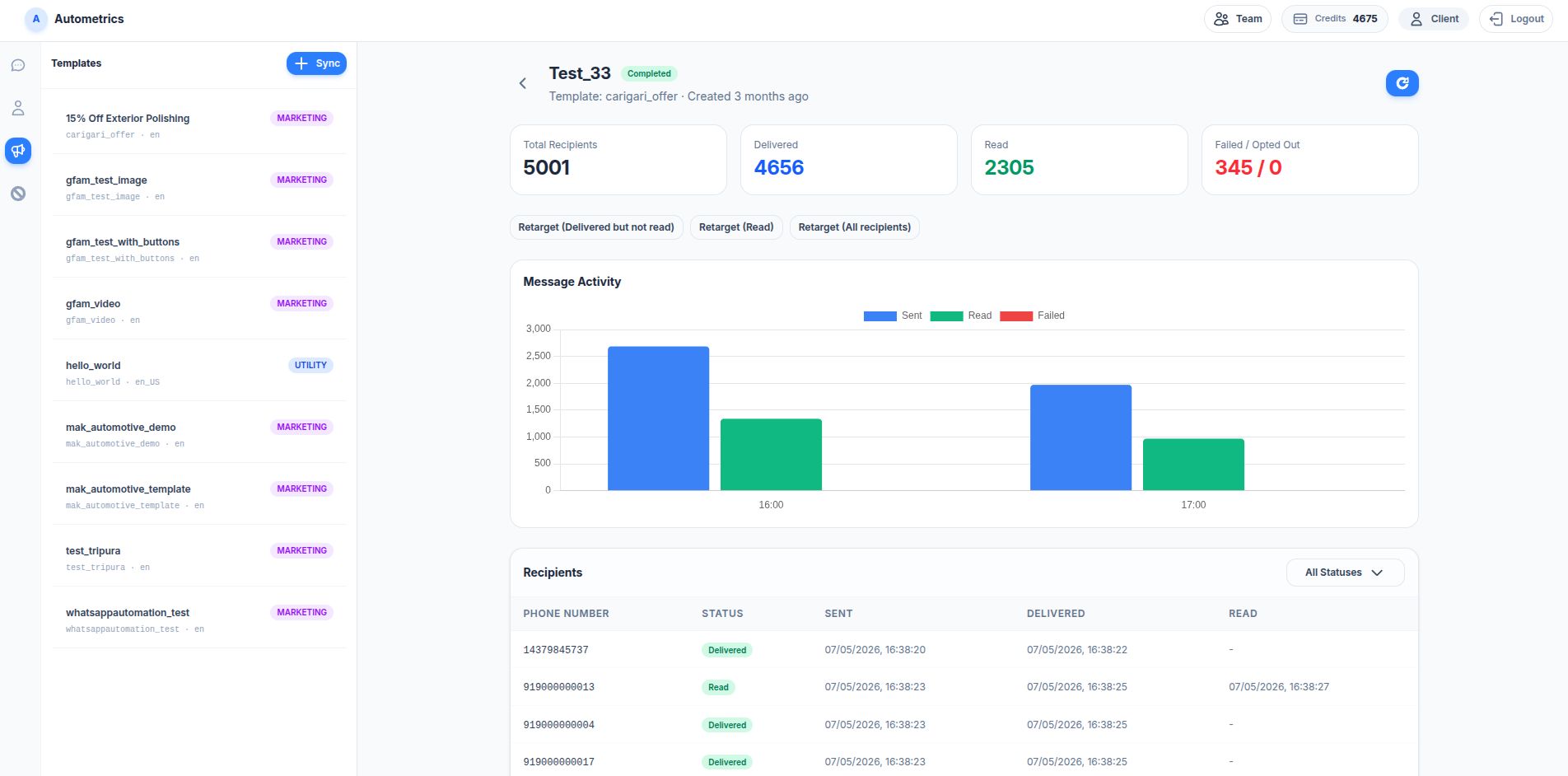Select the mak_automotive_template template
This screenshot has width=1568, height=776.
coord(199,494)
